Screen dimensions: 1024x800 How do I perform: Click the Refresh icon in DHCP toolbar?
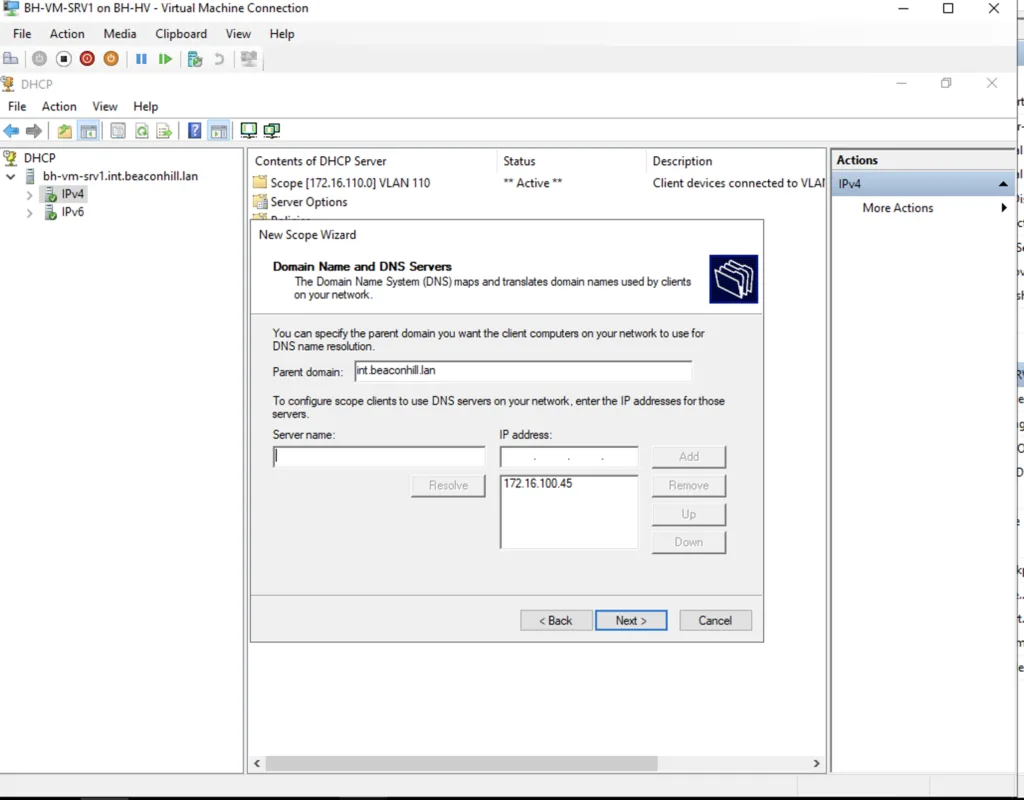141,131
